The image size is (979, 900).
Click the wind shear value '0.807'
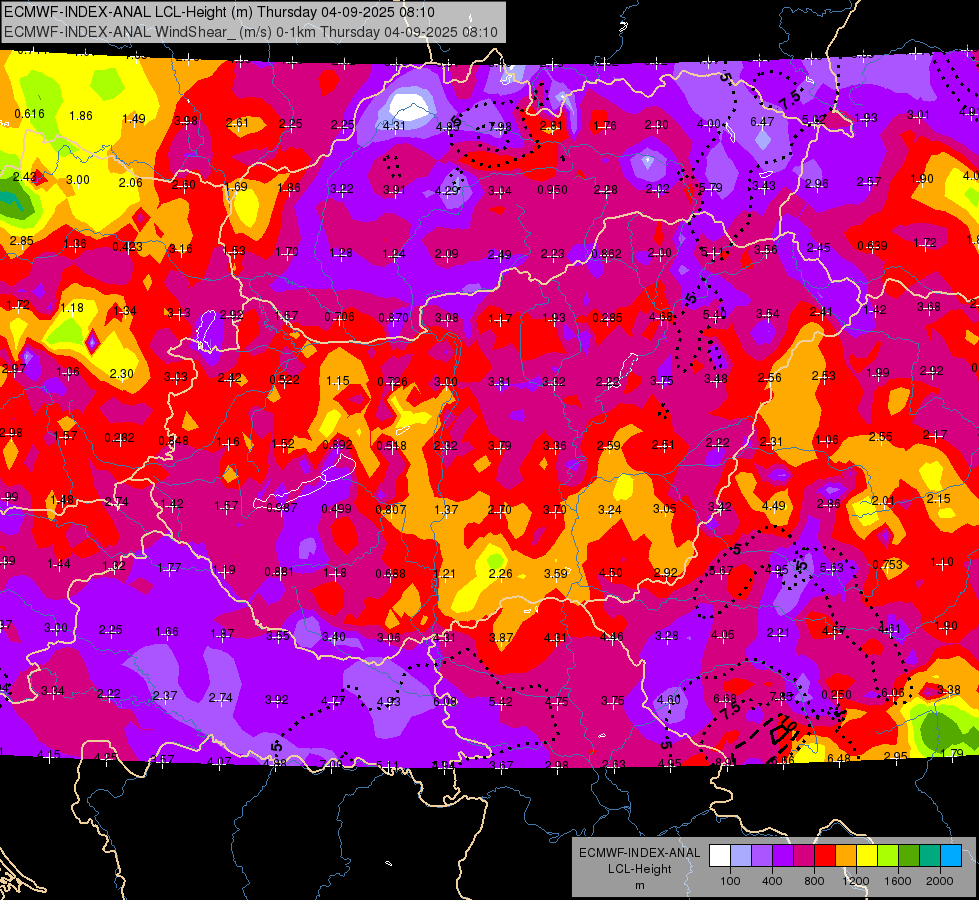(391, 510)
